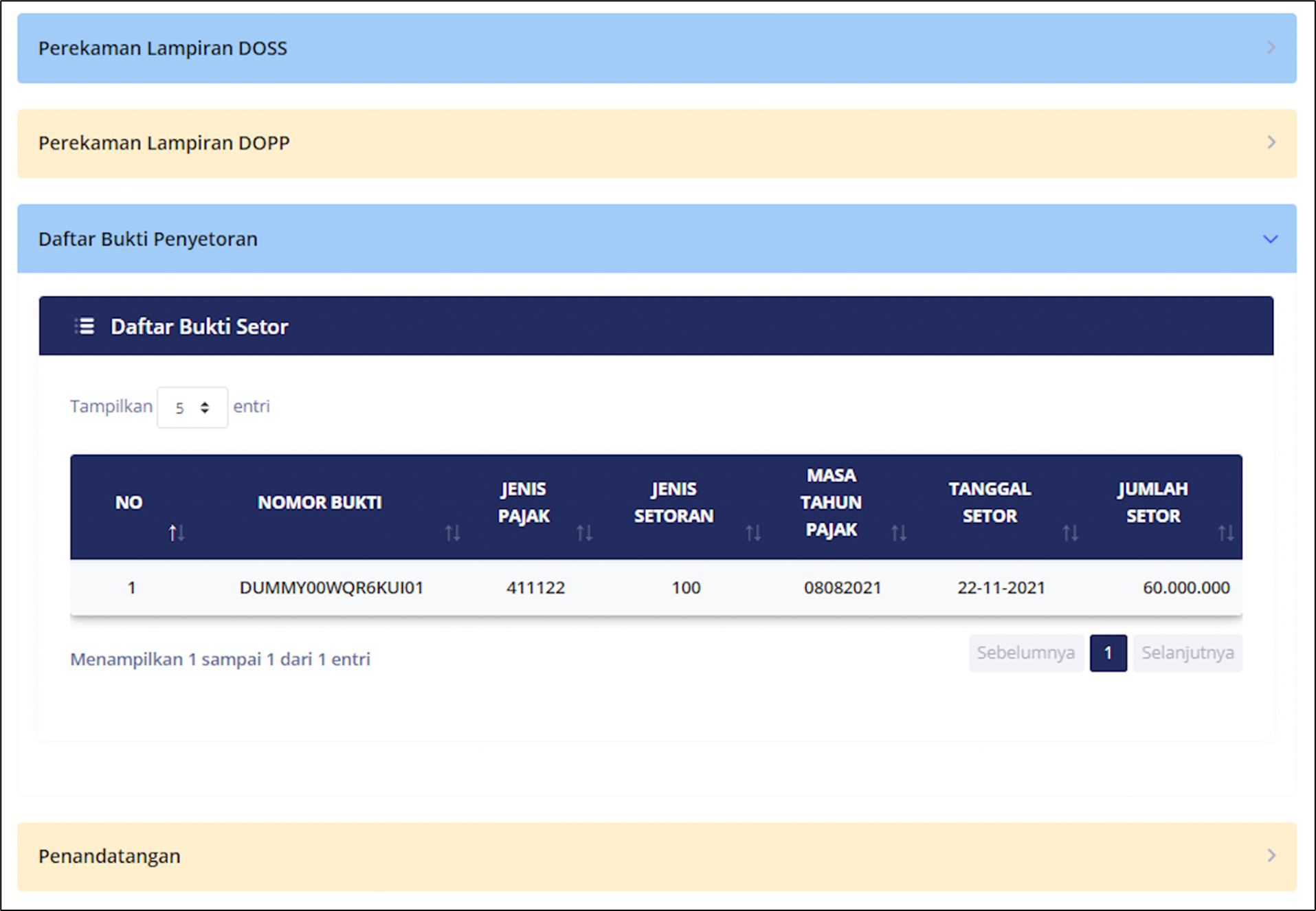Image resolution: width=1316 pixels, height=911 pixels.
Task: Sort by Tanggal Setor column arrows
Action: (x=1070, y=532)
